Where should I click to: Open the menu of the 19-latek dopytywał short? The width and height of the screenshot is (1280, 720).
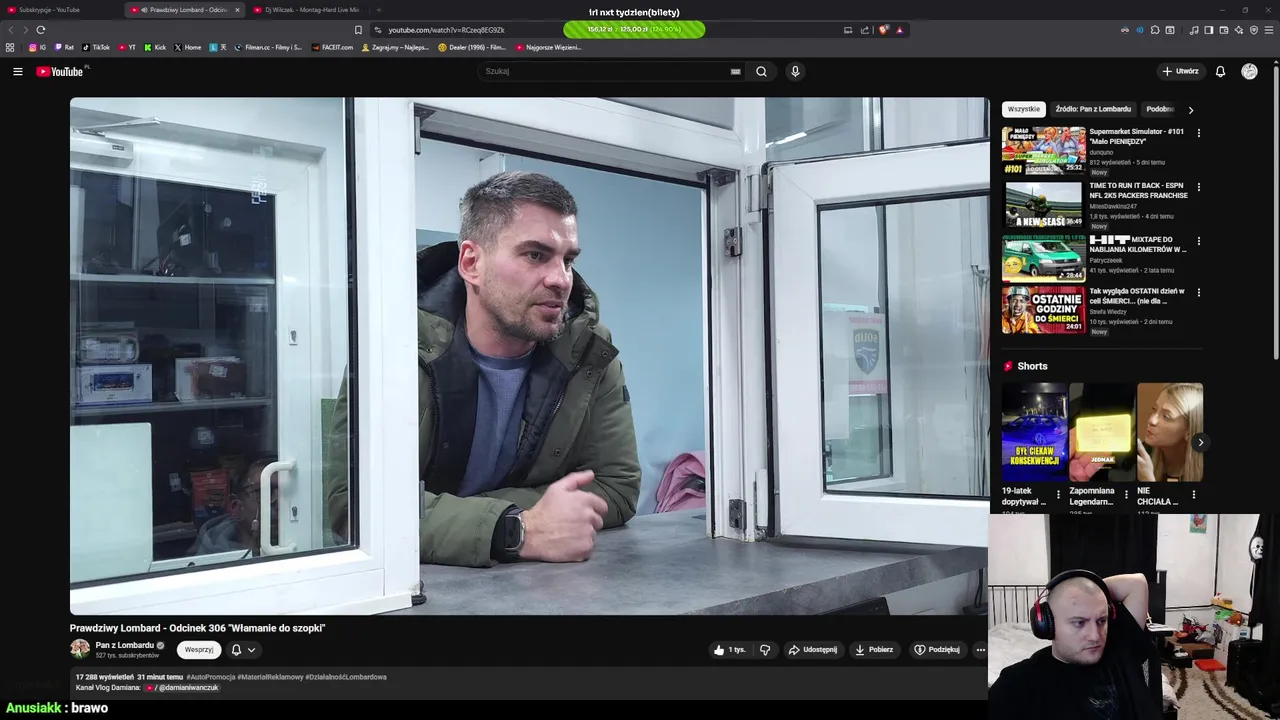1058,494
